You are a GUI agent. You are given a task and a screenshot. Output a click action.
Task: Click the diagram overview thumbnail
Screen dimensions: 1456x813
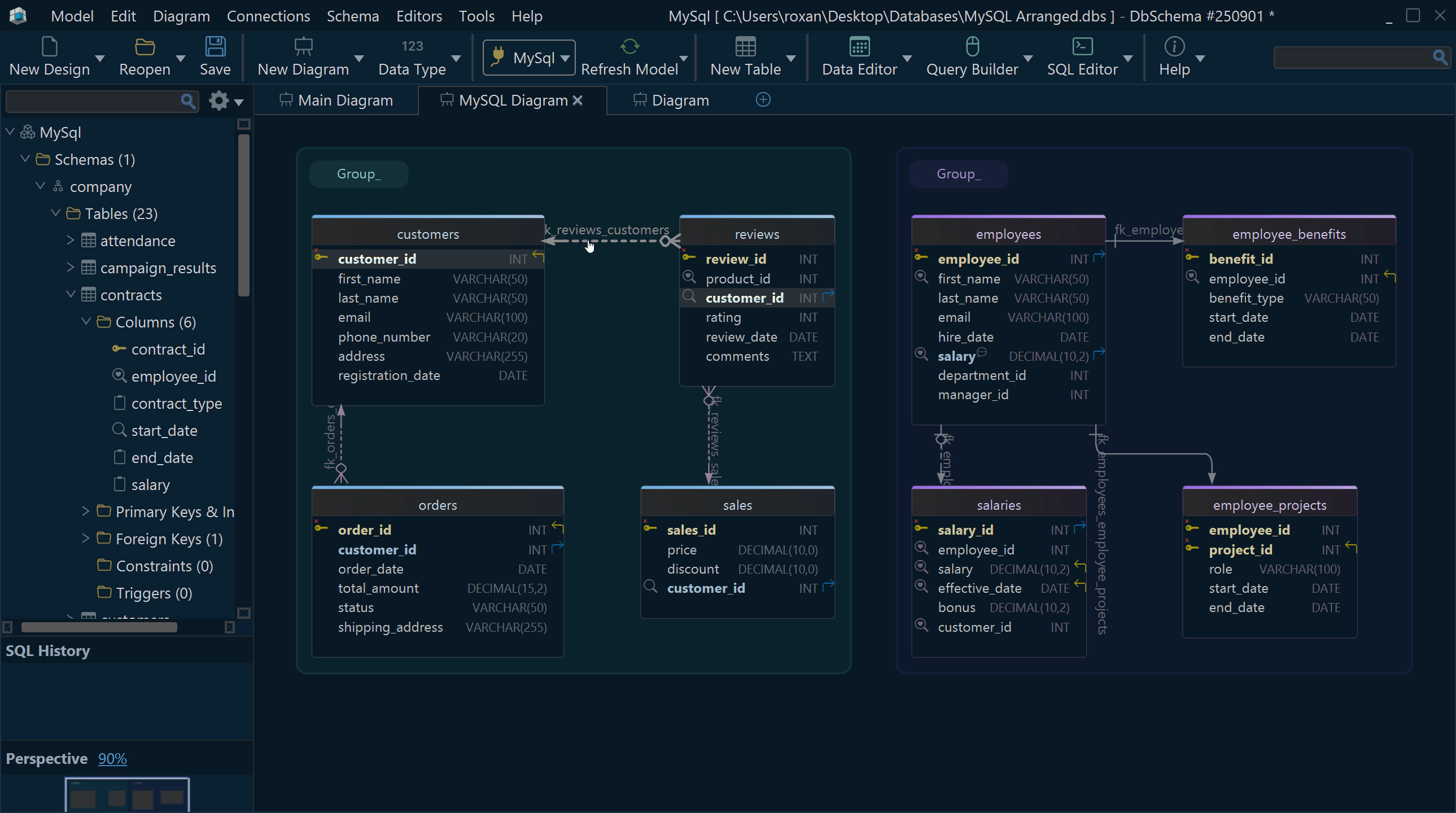pos(127,795)
